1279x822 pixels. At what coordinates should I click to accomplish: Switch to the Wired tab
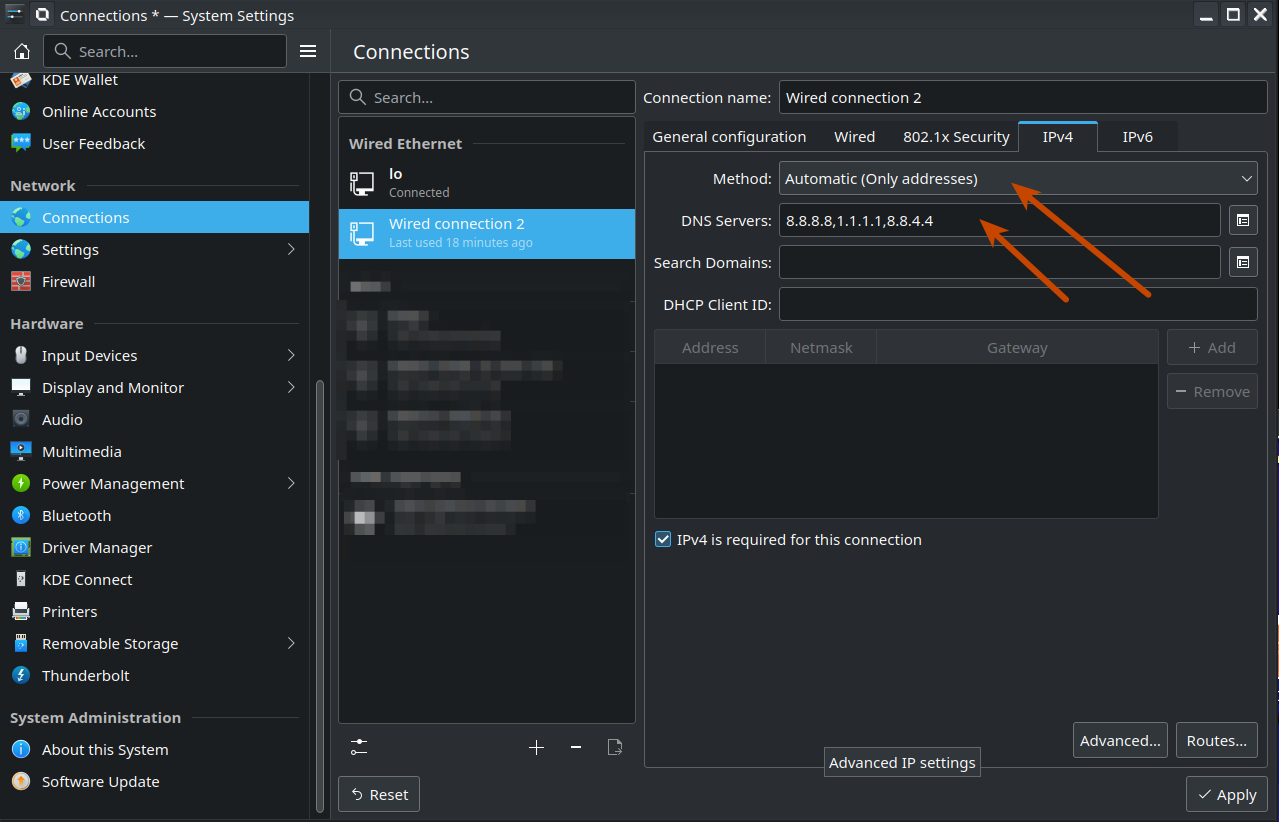(x=854, y=137)
